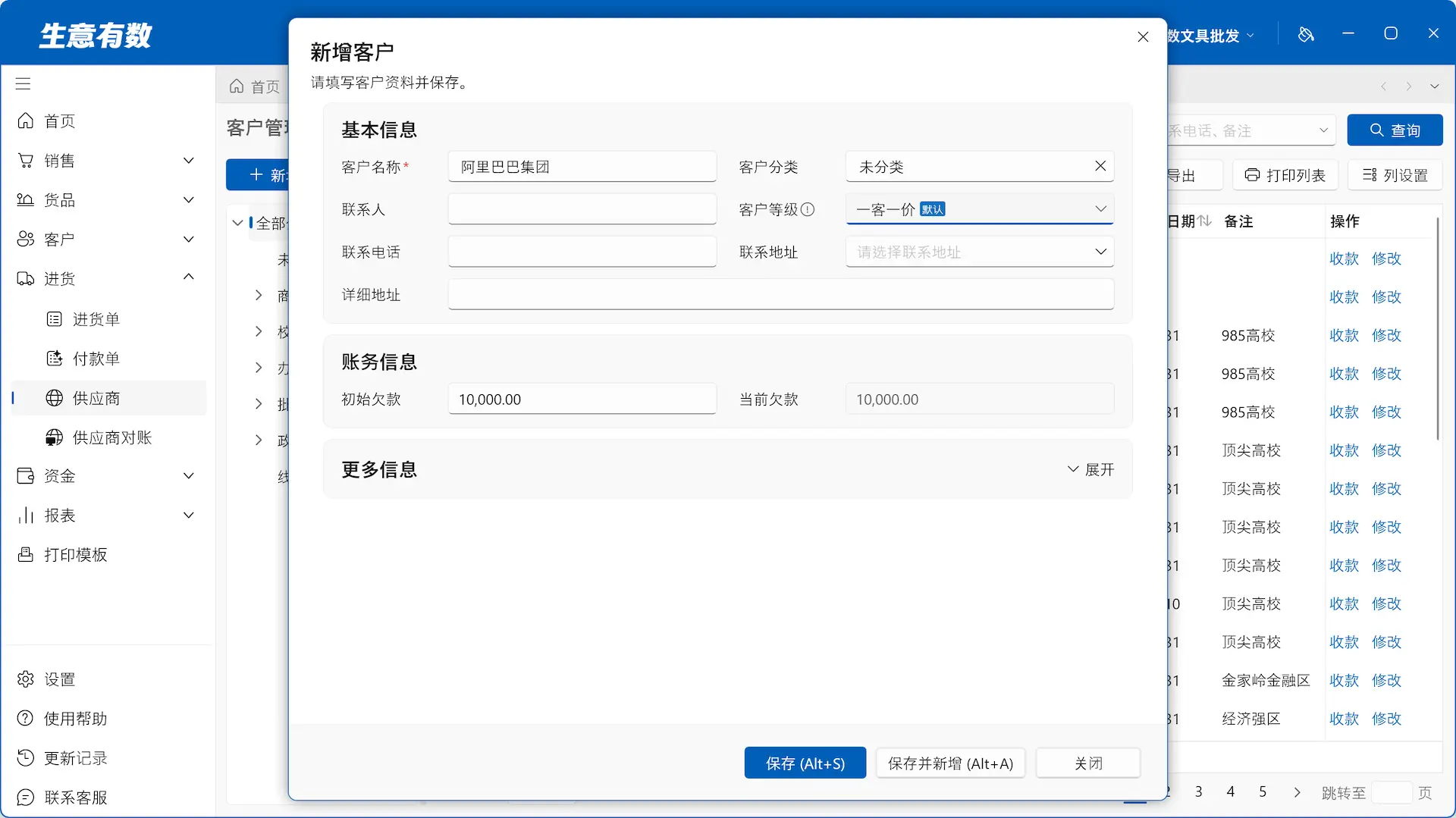1456x818 pixels.
Task: Click the 客户等级 info icon
Action: (x=808, y=209)
